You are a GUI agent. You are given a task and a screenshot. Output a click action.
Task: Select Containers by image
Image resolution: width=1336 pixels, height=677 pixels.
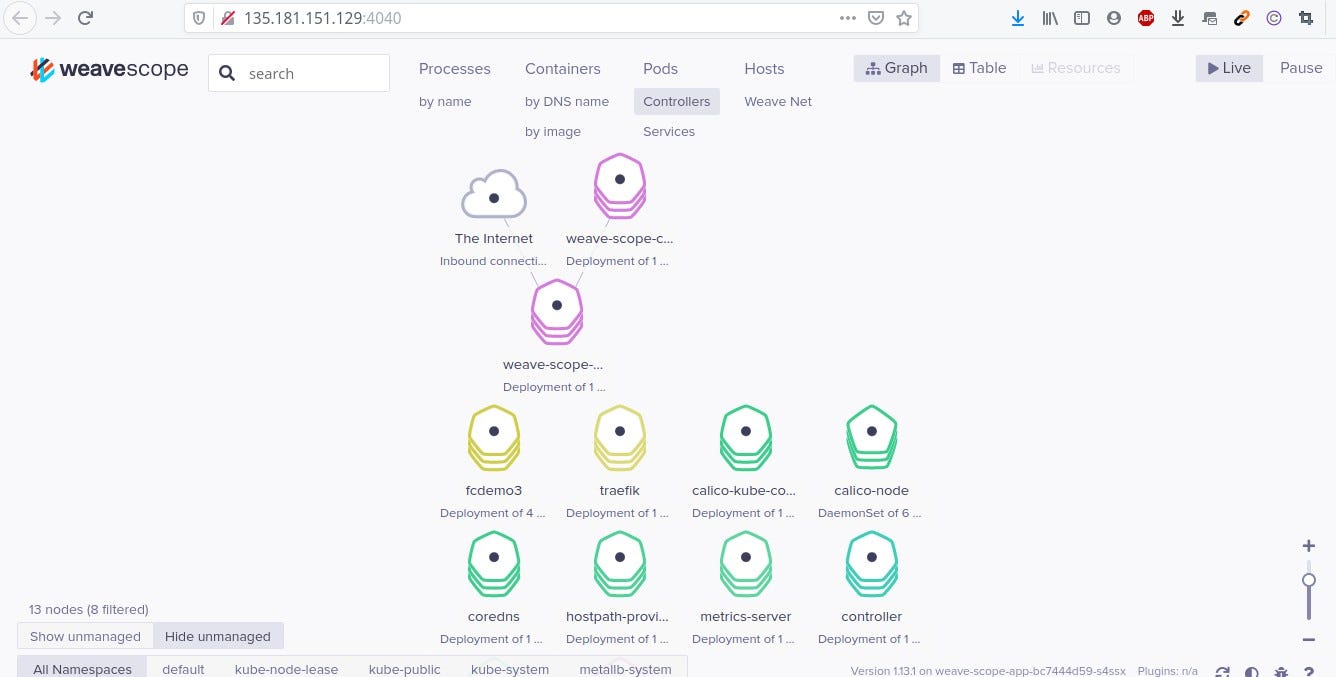tap(553, 131)
